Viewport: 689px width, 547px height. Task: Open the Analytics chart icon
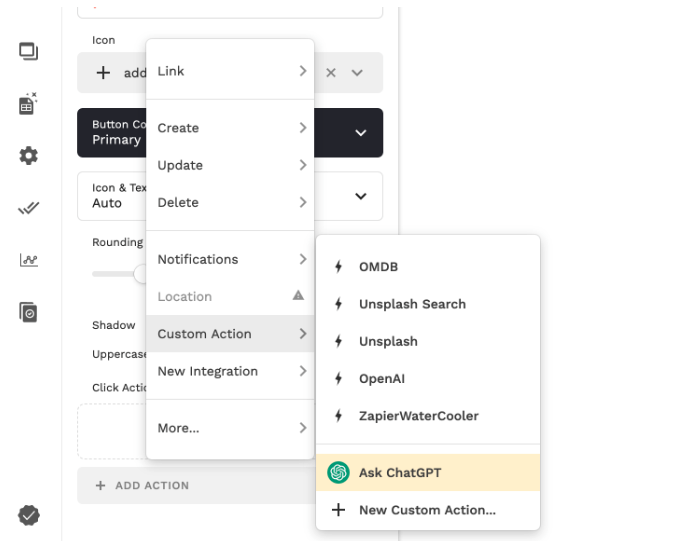[28, 260]
